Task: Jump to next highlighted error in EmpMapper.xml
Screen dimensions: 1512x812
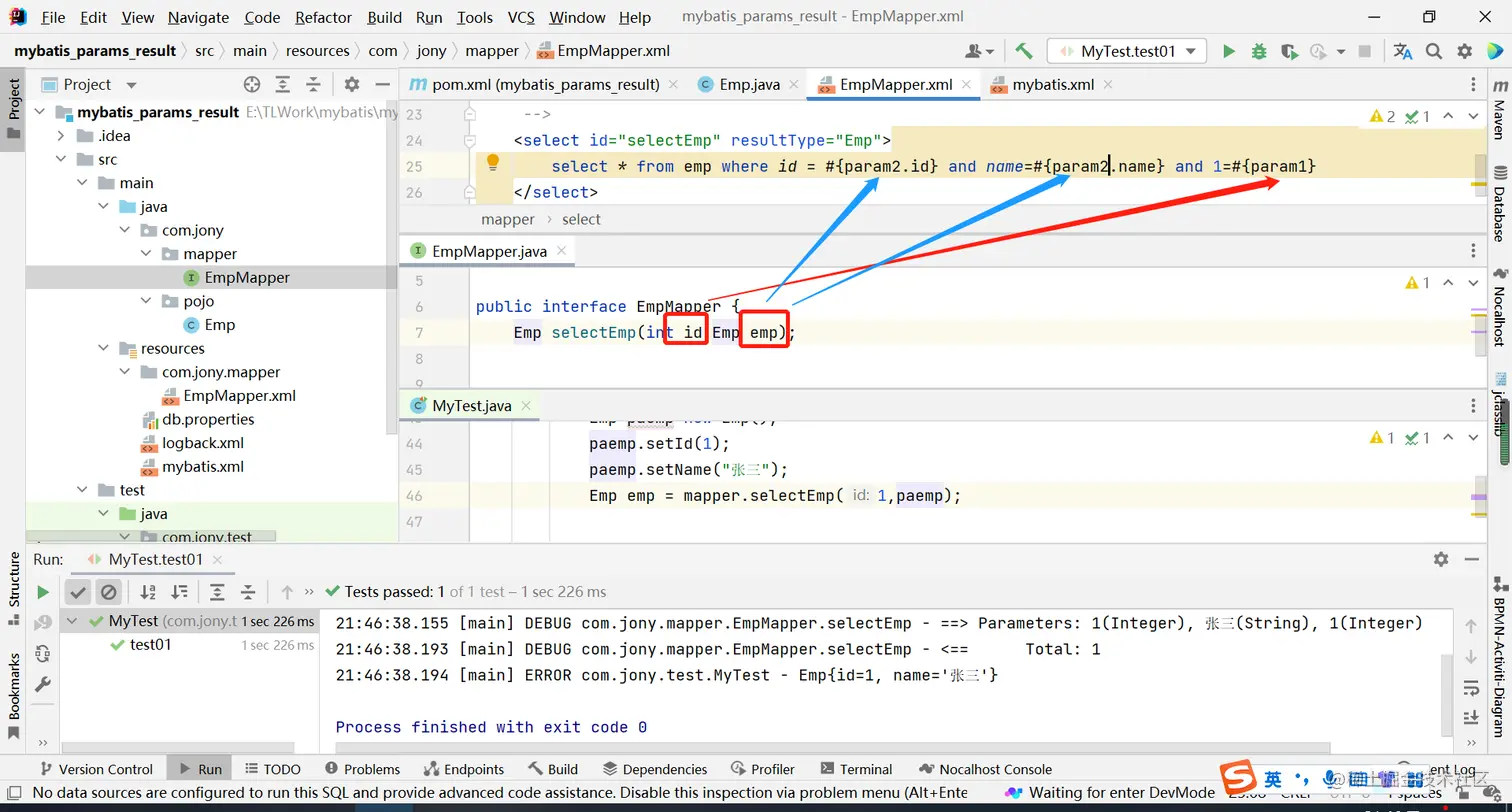Action: pyautogui.click(x=1472, y=117)
